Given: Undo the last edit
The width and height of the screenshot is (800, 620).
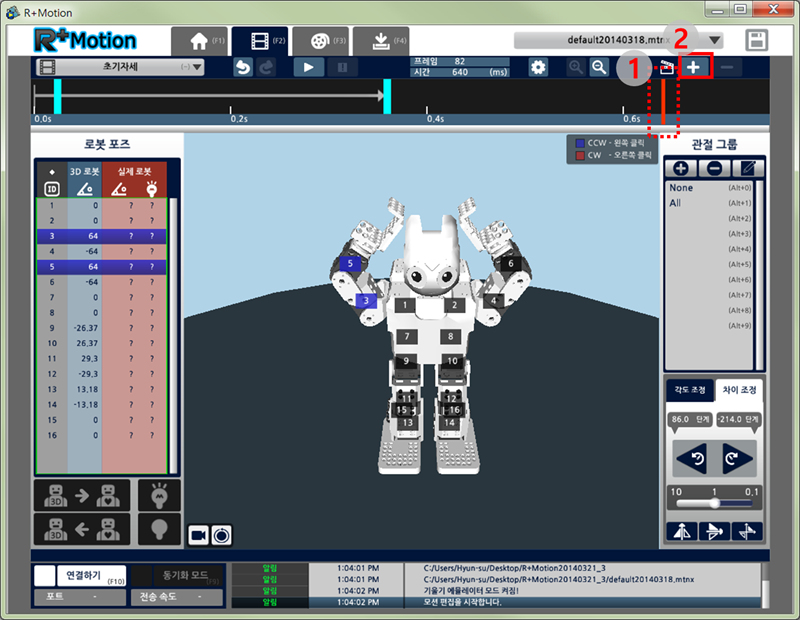Looking at the screenshot, I should click(x=243, y=67).
